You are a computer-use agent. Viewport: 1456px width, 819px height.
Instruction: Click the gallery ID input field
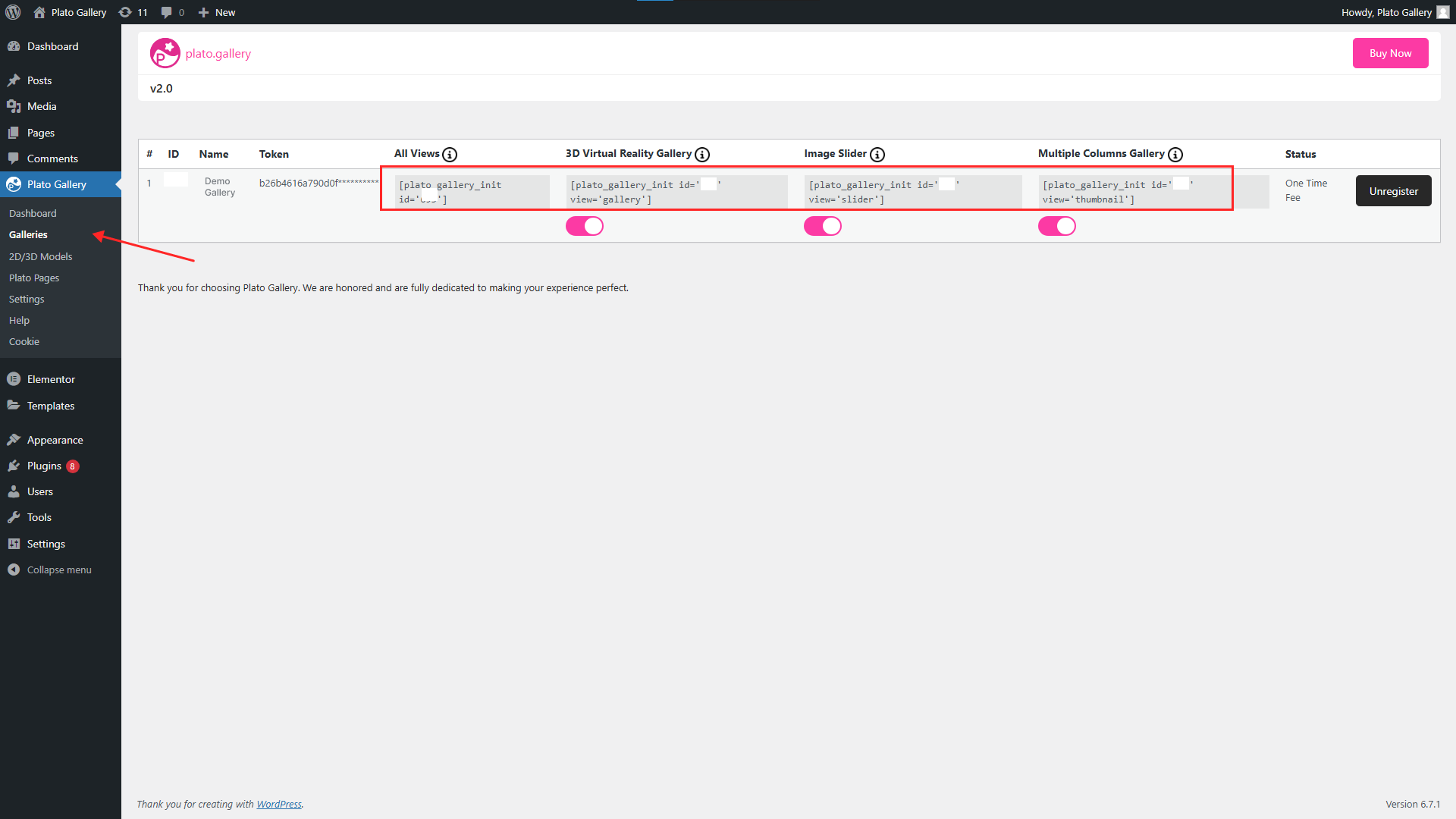coord(175,179)
